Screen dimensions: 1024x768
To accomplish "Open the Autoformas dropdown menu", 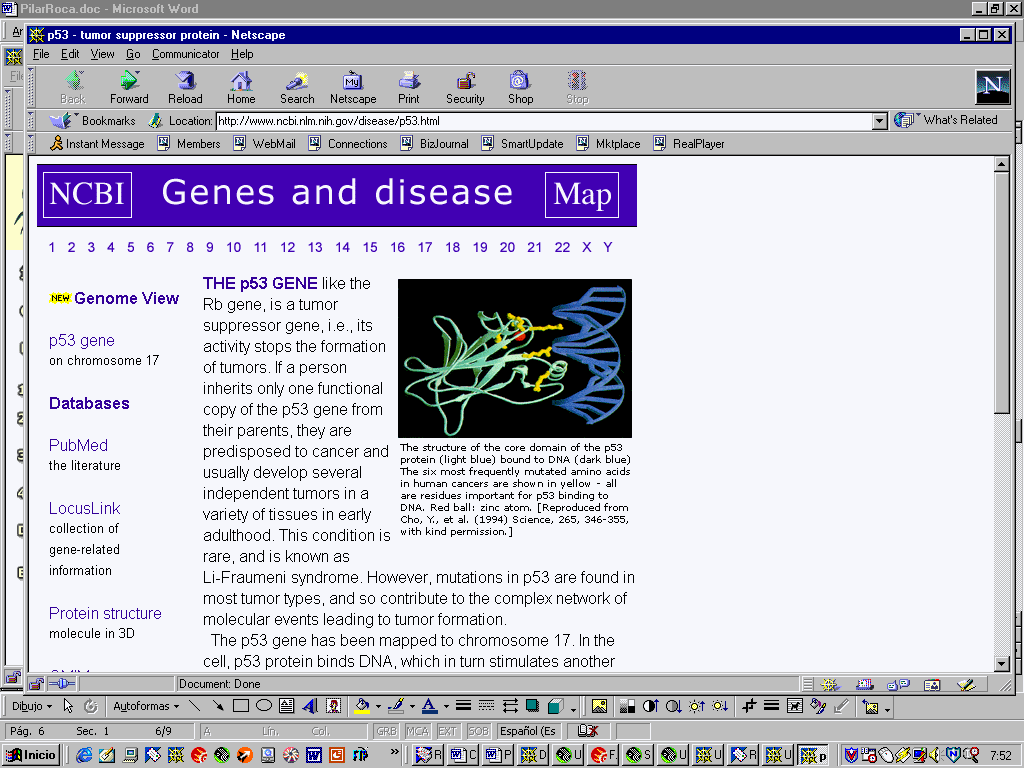I will coord(145,706).
